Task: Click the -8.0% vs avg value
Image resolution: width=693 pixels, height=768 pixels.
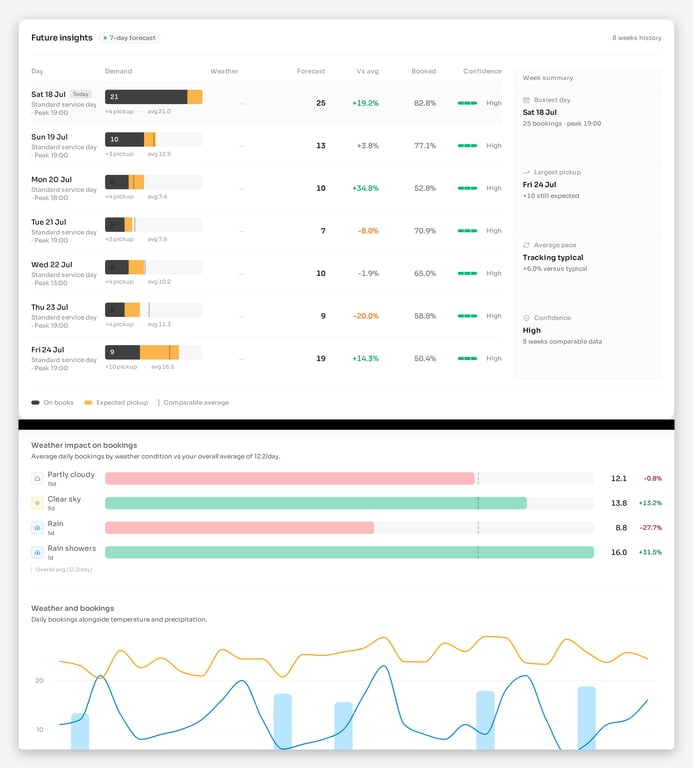Action: pyautogui.click(x=368, y=231)
